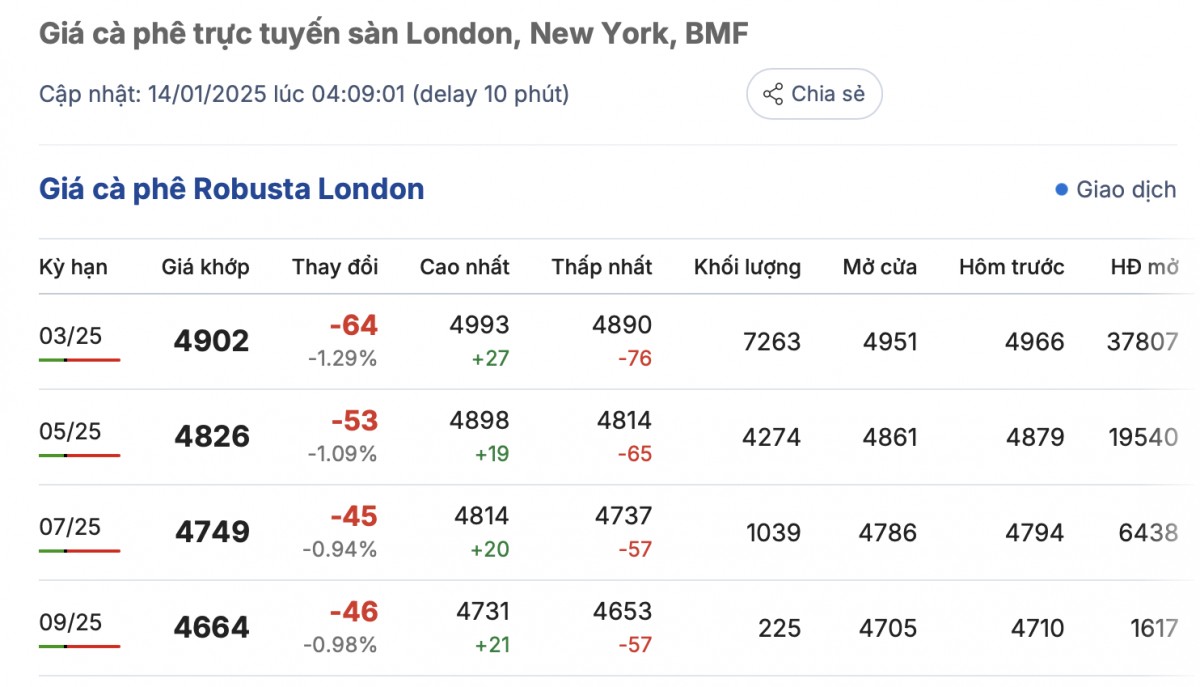Open the Giá cà phê Robusta London section
Viewport: 1200px width, 687px height.
click(x=230, y=189)
